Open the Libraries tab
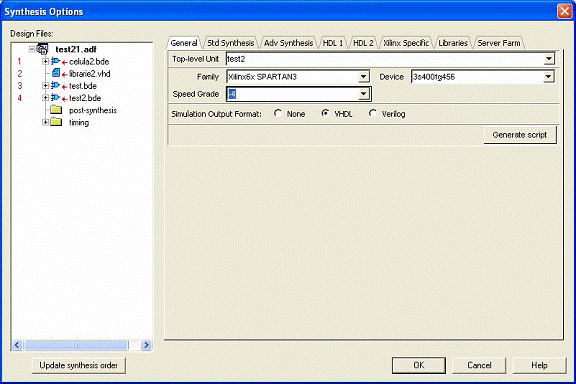This screenshot has width=576, height=384. [x=453, y=43]
